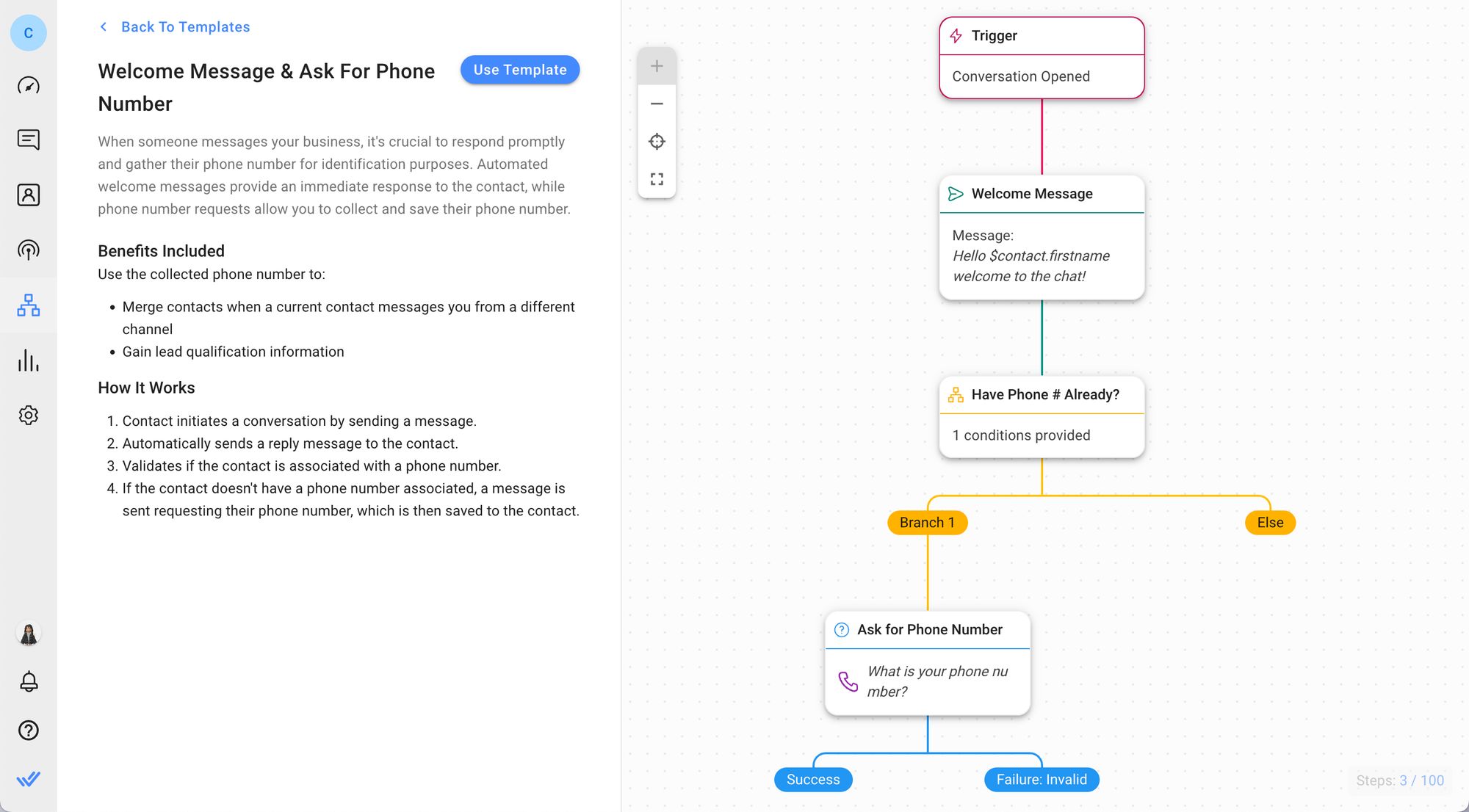Image resolution: width=1469 pixels, height=812 pixels.
Task: Expand the Else condition path
Action: [x=1271, y=521]
